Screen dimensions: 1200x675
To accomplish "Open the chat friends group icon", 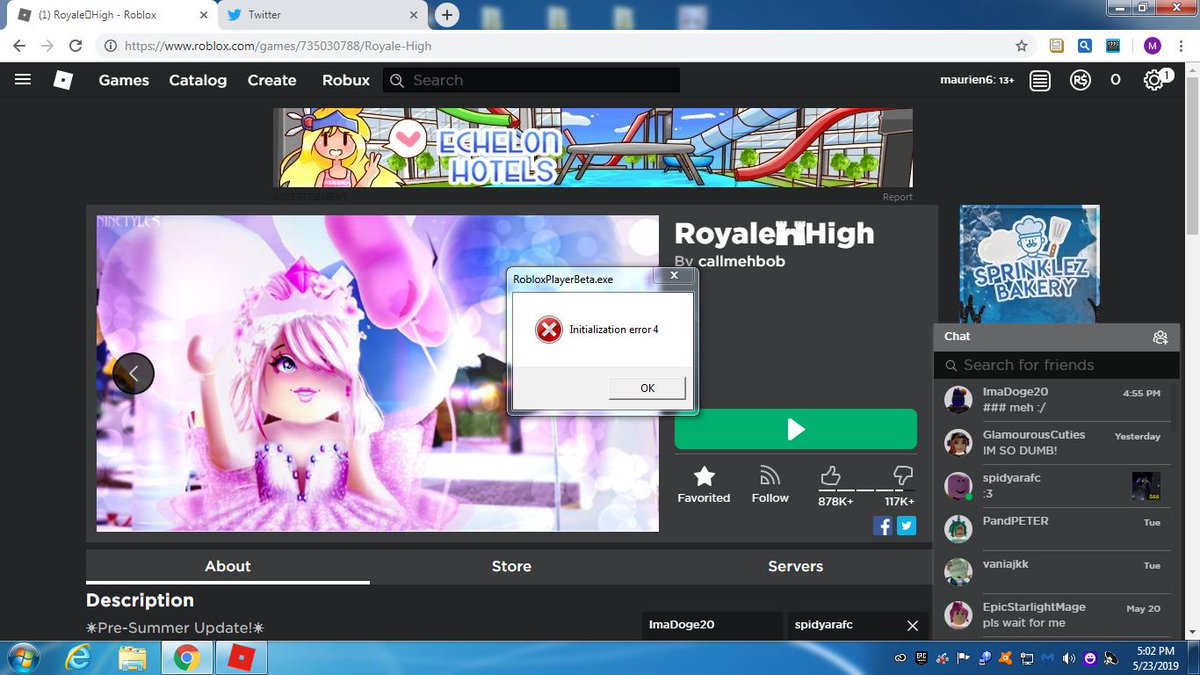I will tap(1160, 337).
